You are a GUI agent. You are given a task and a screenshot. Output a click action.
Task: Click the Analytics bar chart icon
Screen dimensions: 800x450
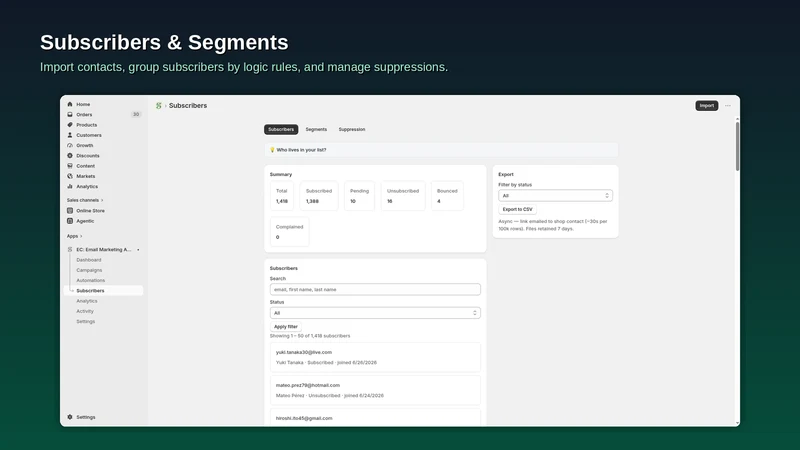70,186
